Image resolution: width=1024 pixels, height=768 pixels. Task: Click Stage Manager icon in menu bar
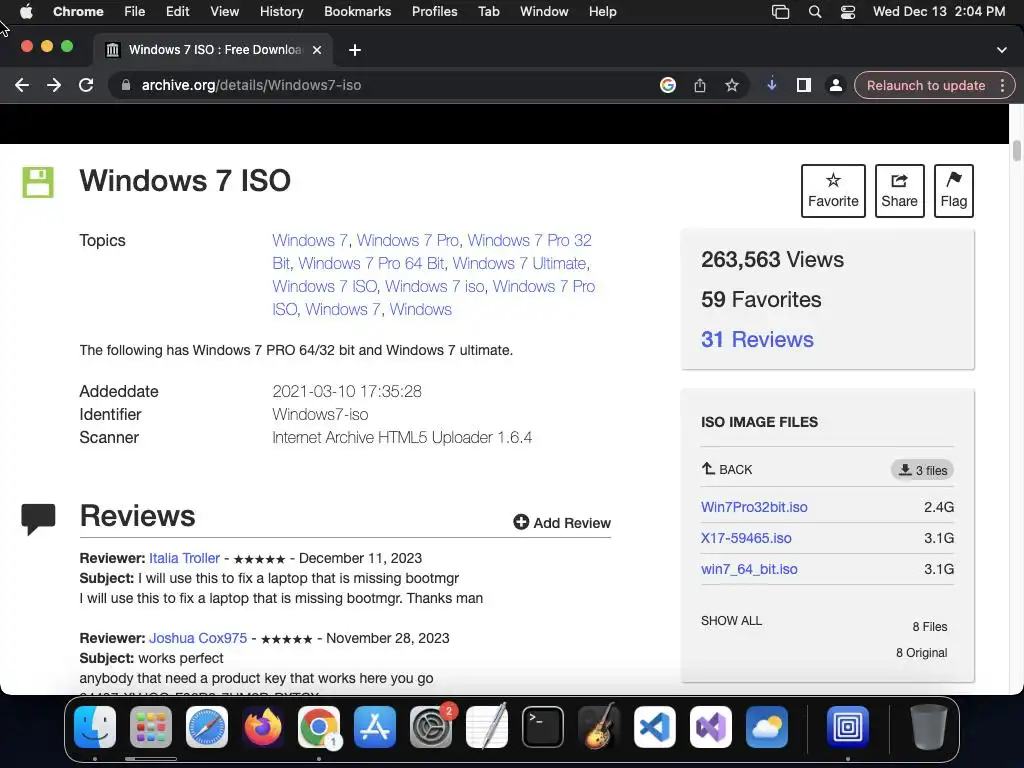[x=780, y=12]
